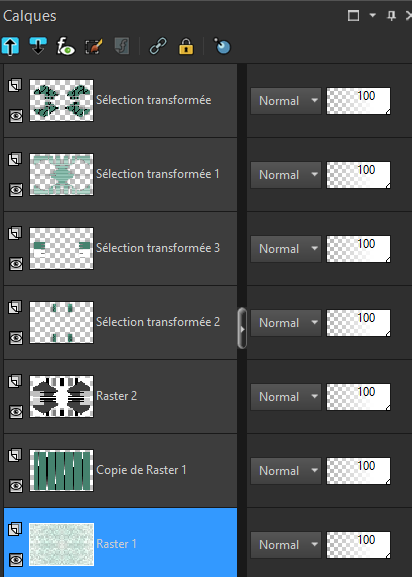Hide the Sélection transformée layer

pos(16,116)
